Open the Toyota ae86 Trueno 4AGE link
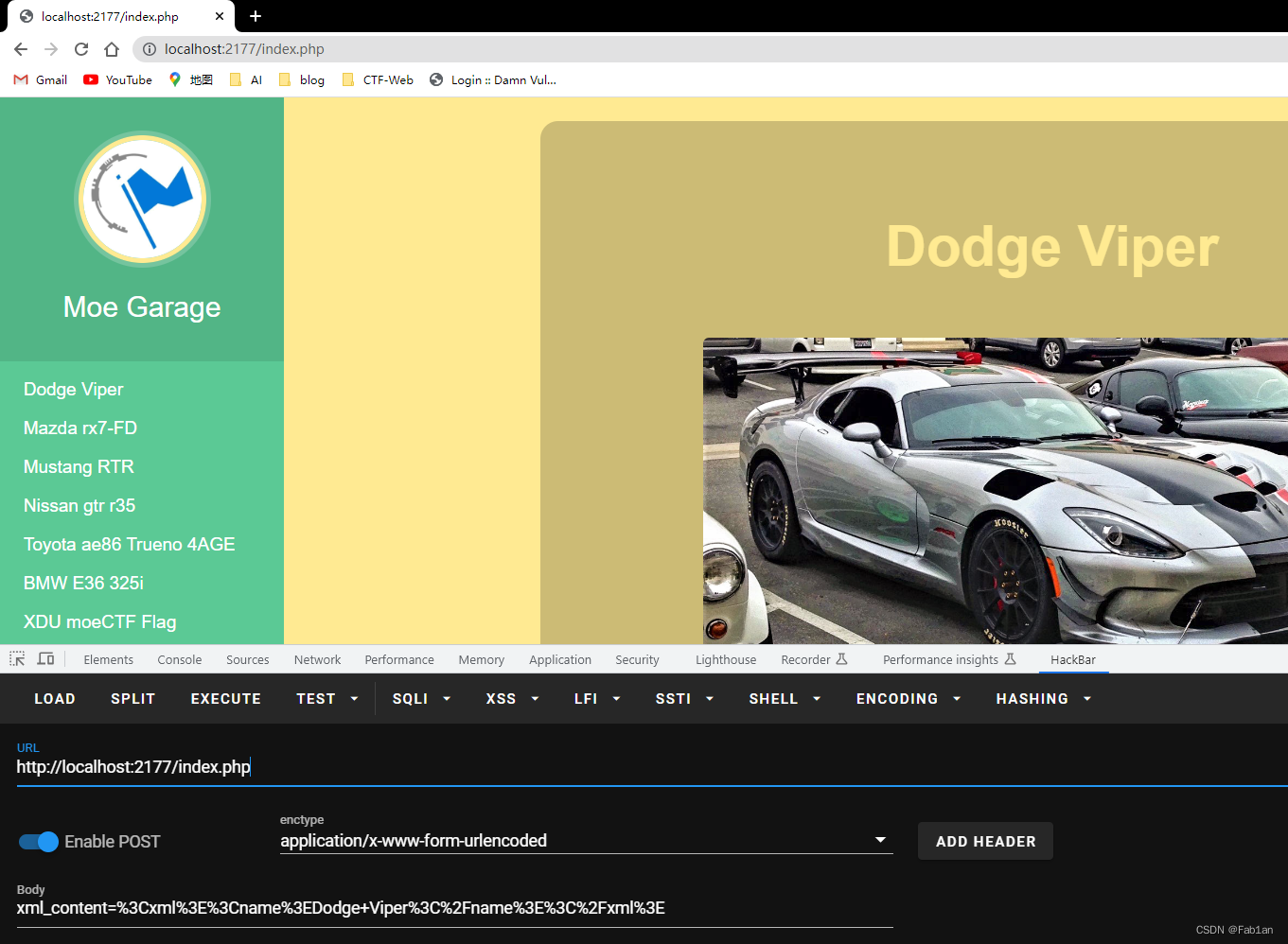Viewport: 1288px width, 944px height. [x=130, y=544]
